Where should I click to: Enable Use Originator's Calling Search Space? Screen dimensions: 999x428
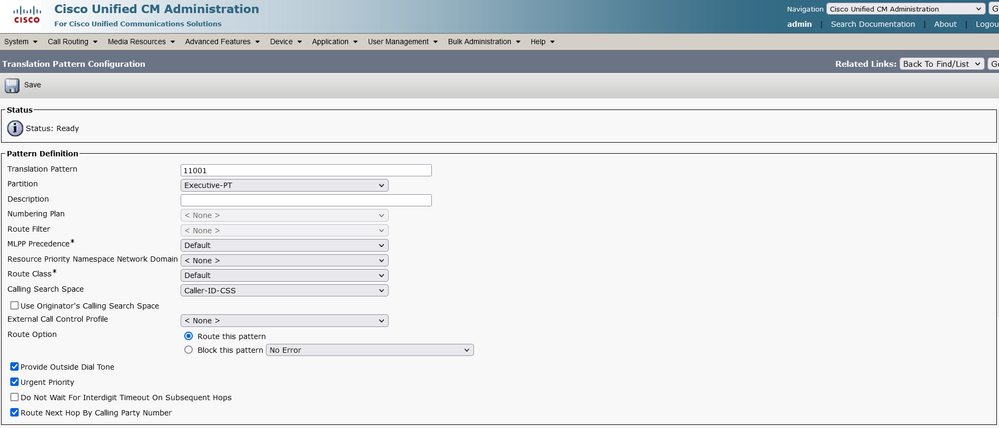[x=15, y=306]
